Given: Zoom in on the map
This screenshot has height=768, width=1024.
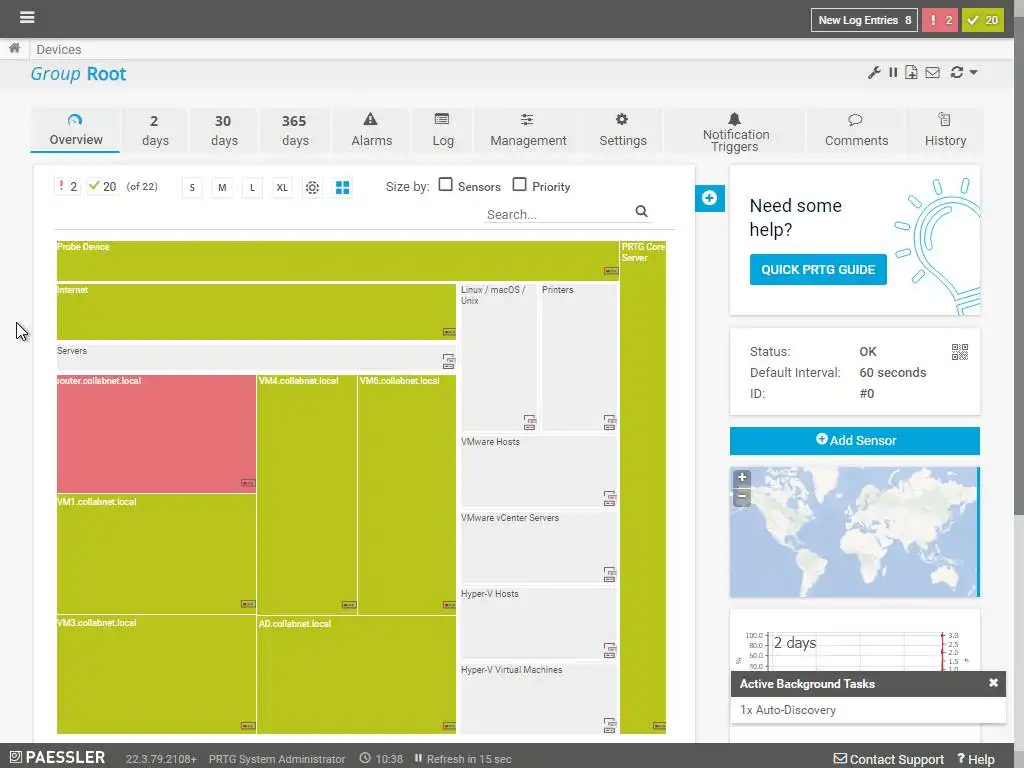Looking at the screenshot, I should click(742, 477).
